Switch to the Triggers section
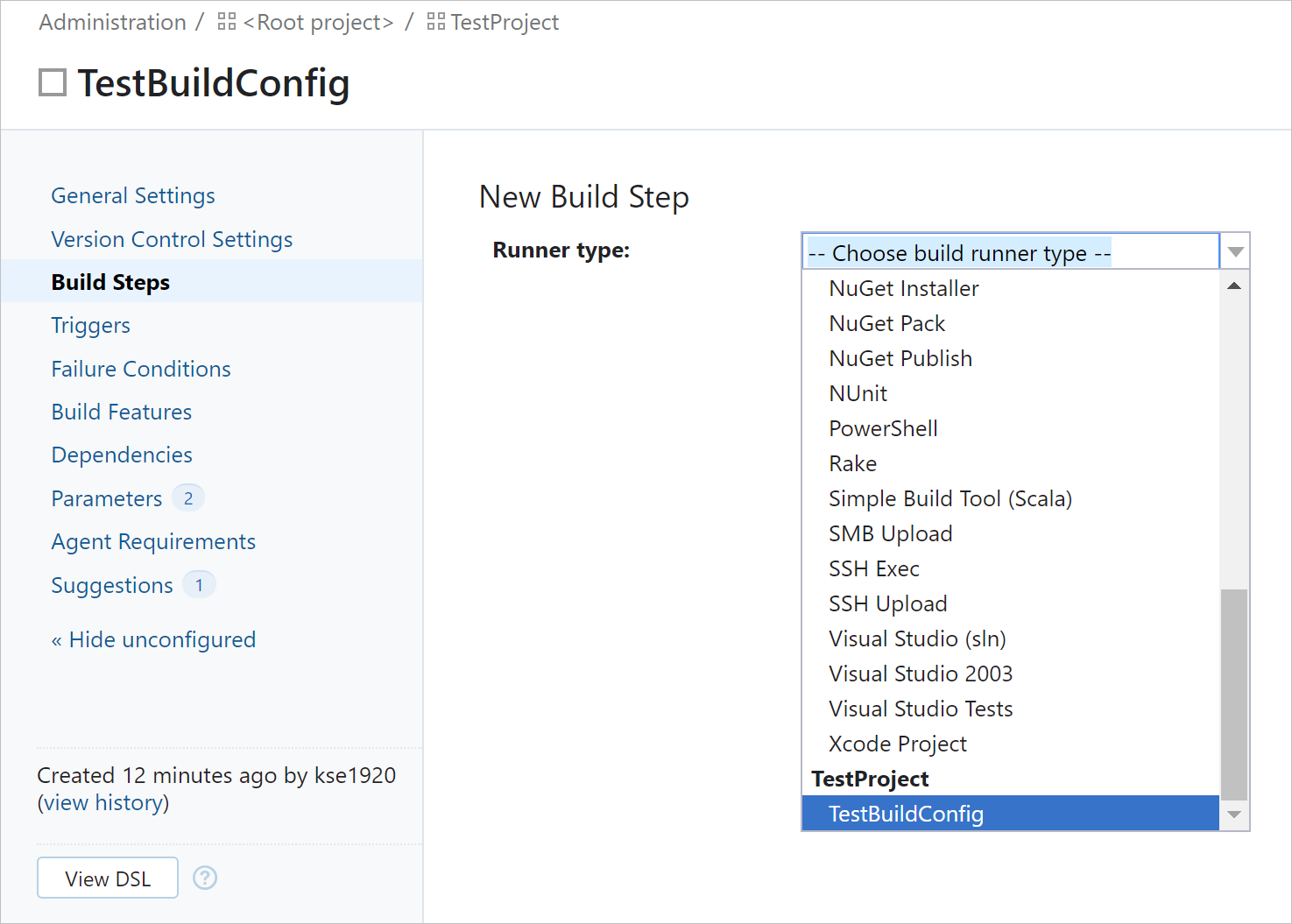The height and width of the screenshot is (924, 1292). coord(90,325)
